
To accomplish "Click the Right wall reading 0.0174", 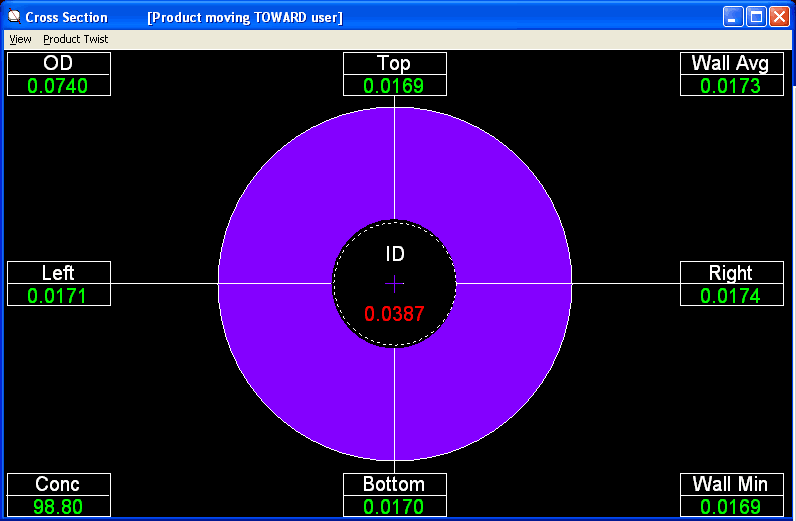I will (x=730, y=296).
